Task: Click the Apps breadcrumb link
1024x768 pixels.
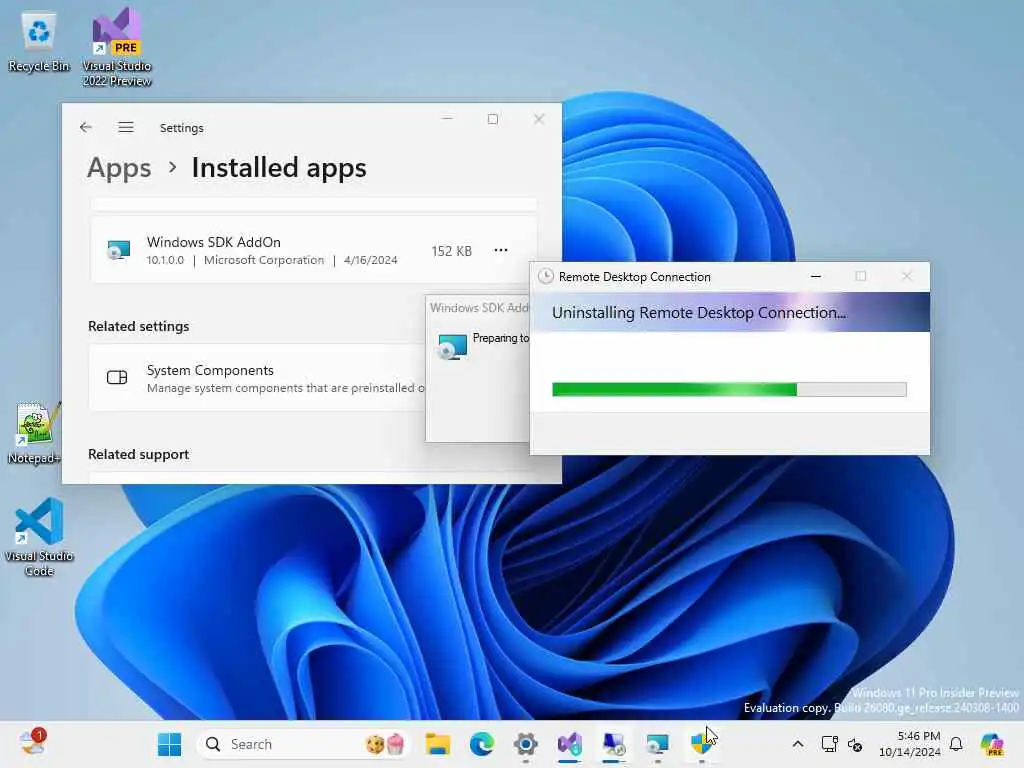Action: [x=119, y=168]
